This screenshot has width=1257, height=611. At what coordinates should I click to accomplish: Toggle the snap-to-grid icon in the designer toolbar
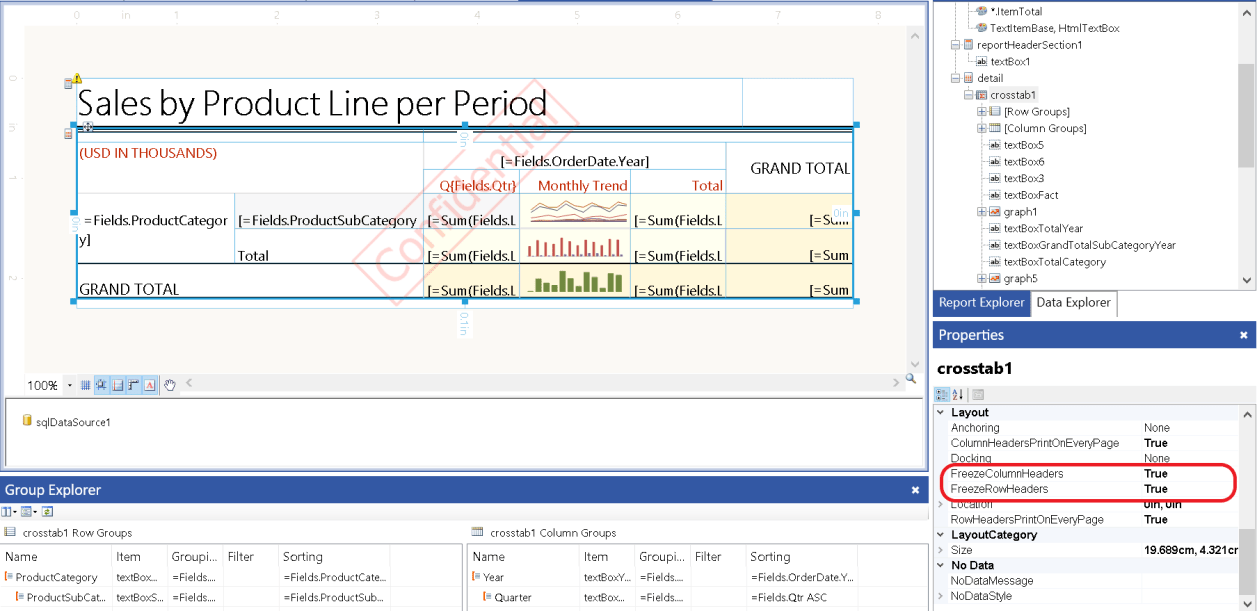(101, 384)
